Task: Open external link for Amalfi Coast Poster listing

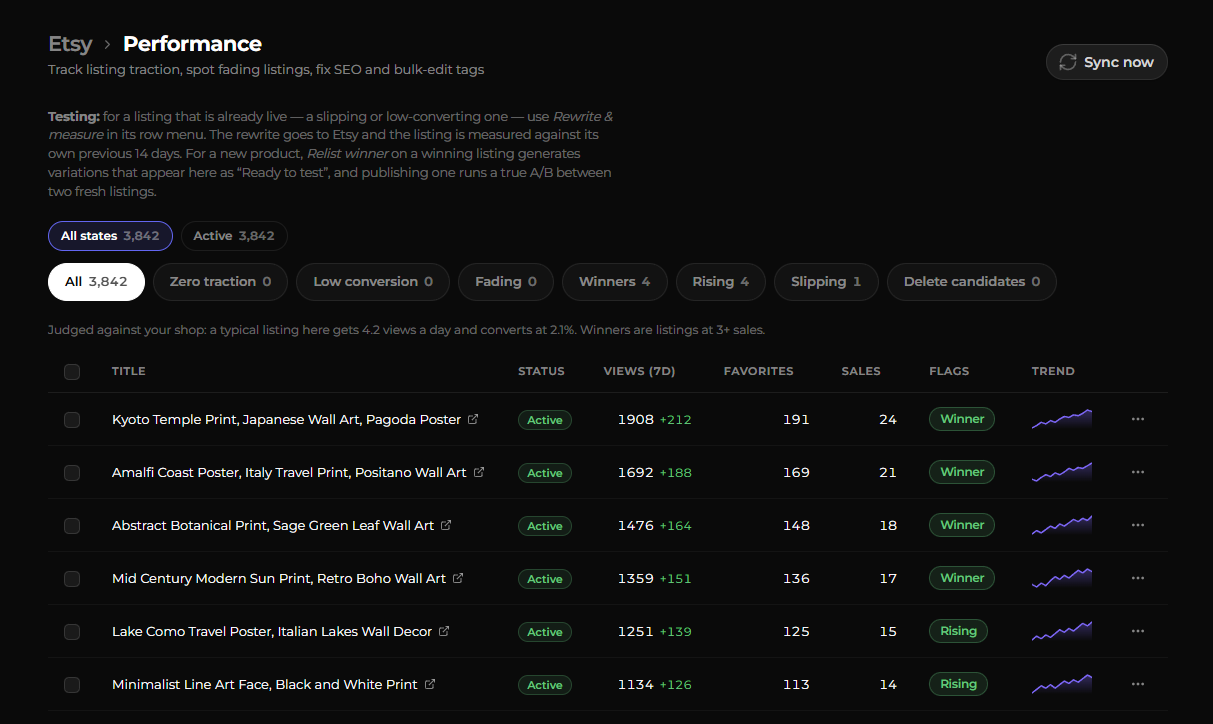Action: click(479, 472)
